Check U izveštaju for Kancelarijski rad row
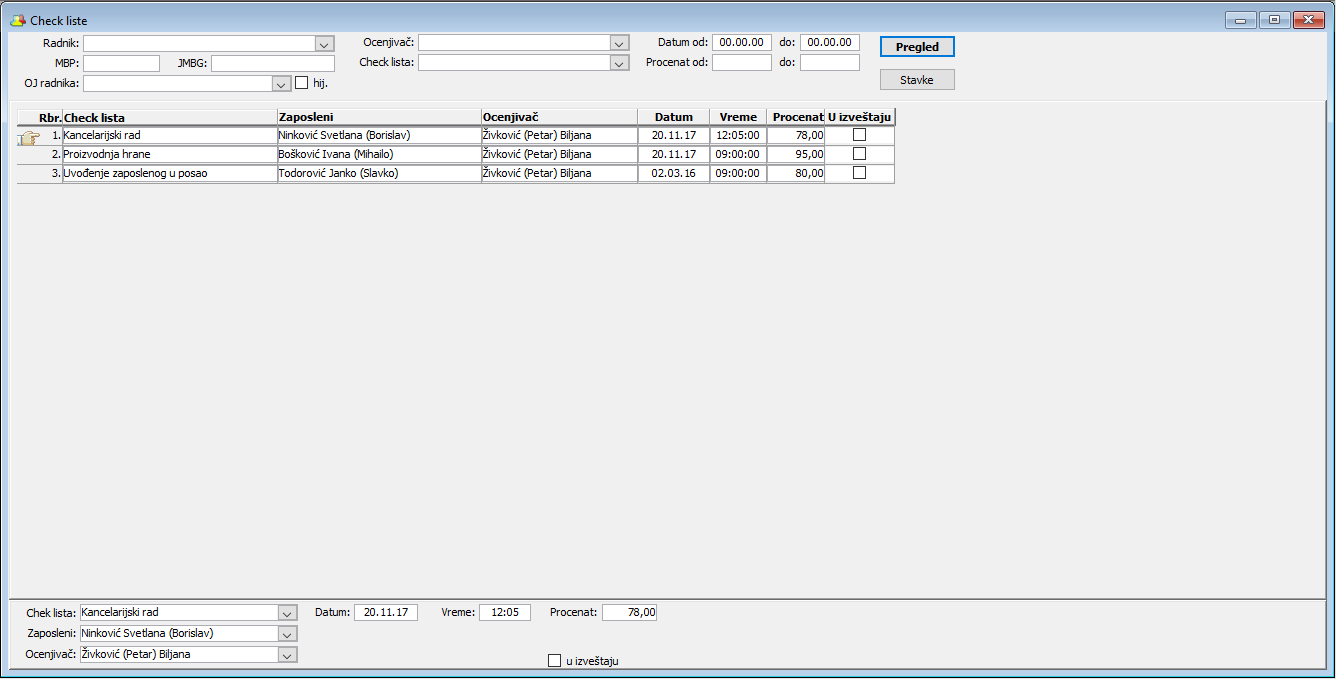The width and height of the screenshot is (1336, 679). pyautogui.click(x=859, y=135)
